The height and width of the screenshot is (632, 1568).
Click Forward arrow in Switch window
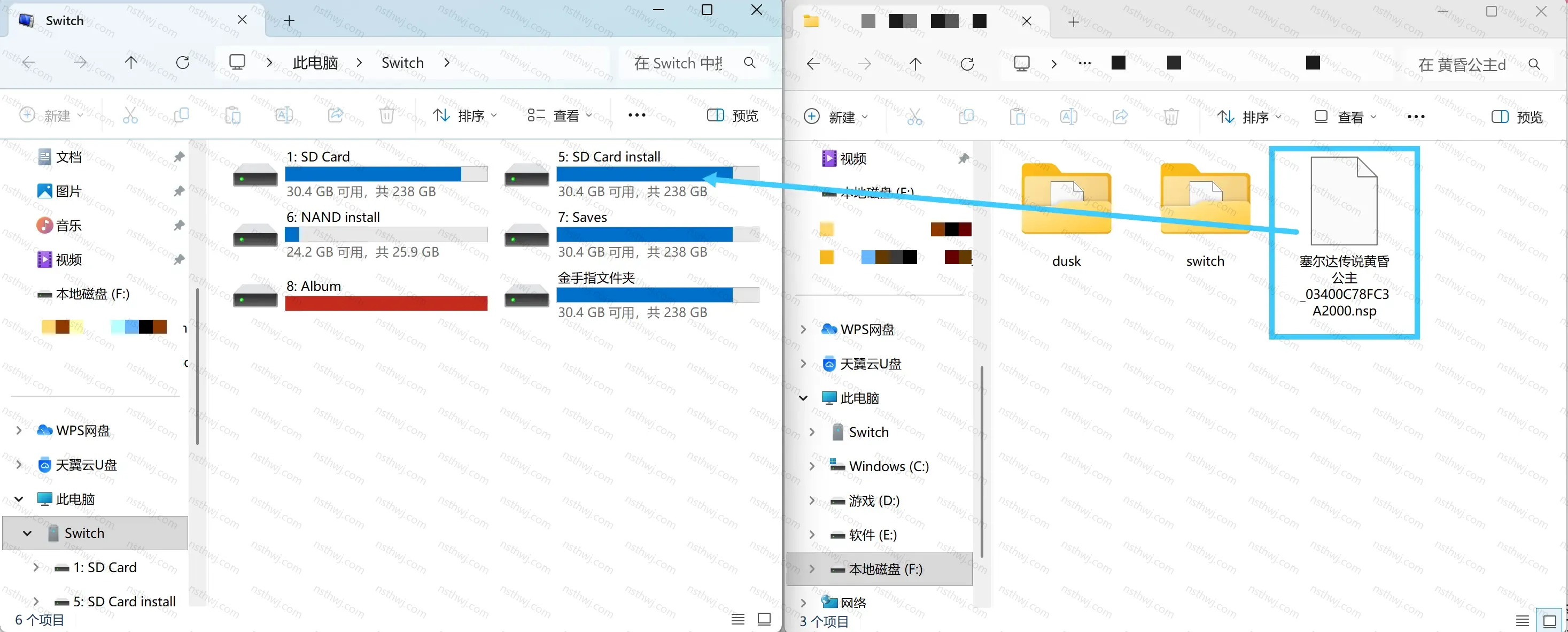pos(80,62)
